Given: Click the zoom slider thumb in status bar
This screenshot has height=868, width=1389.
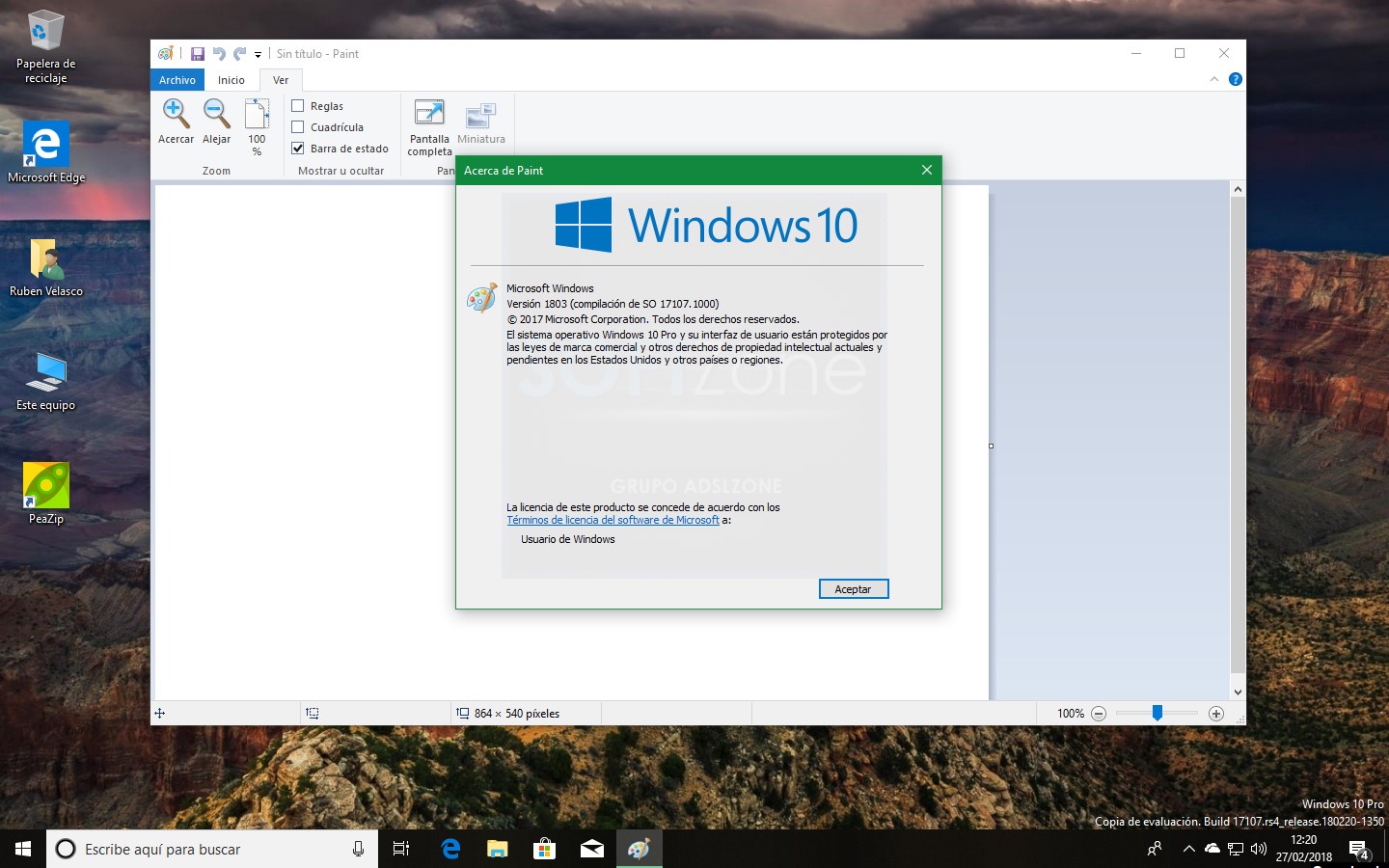Looking at the screenshot, I should click(1157, 714).
